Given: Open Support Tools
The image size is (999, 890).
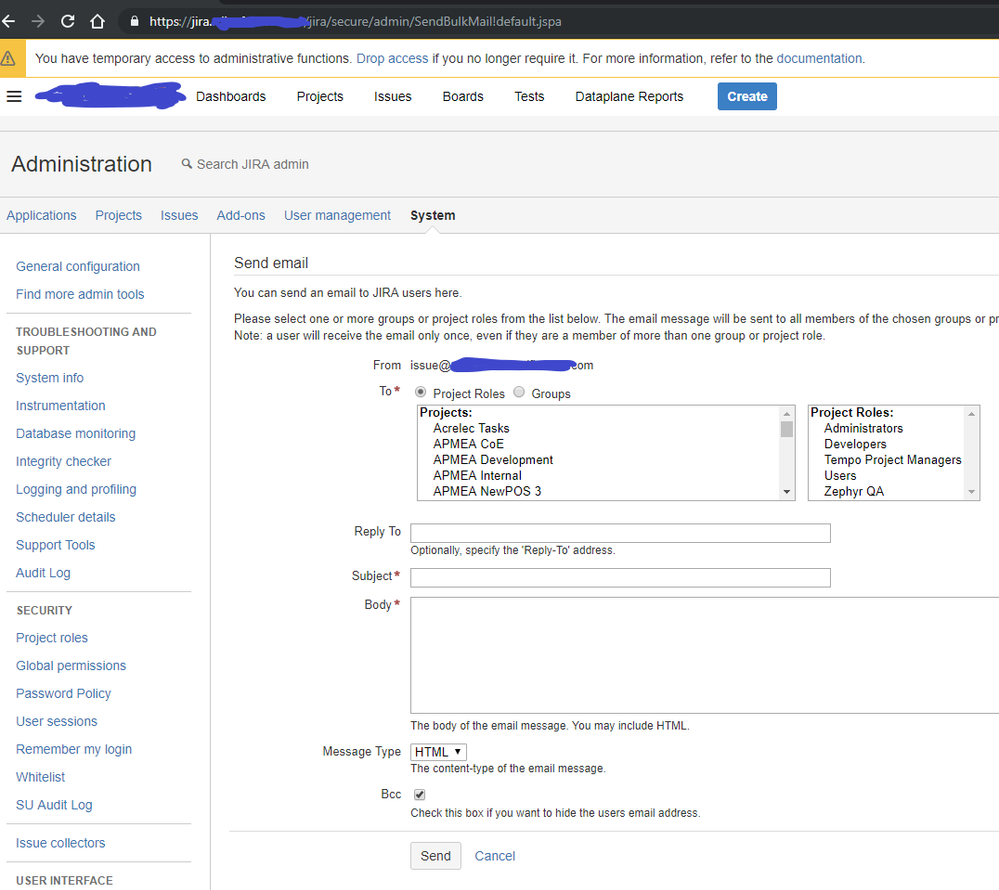Looking at the screenshot, I should (55, 545).
